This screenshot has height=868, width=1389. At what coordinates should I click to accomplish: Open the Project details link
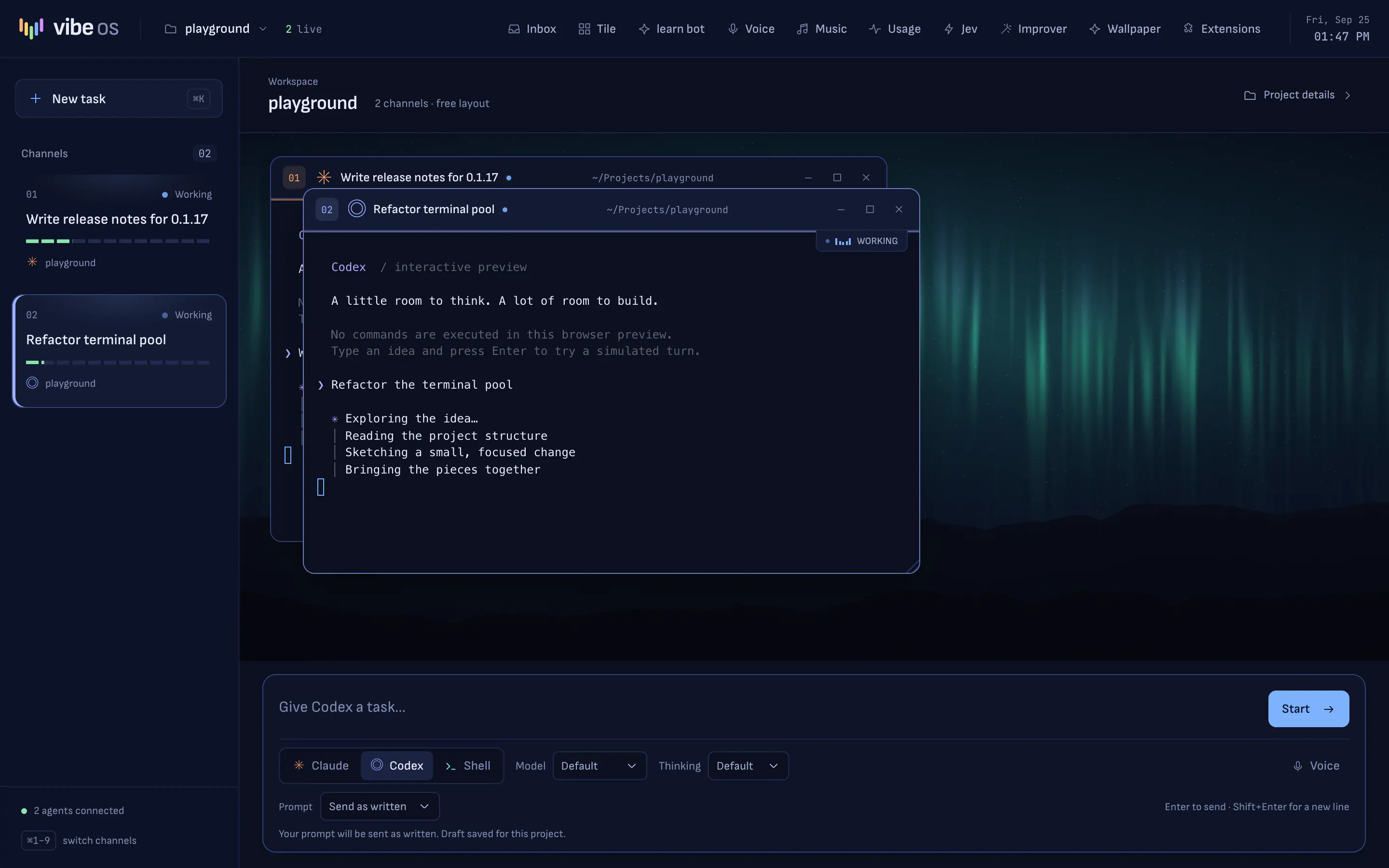tap(1298, 95)
